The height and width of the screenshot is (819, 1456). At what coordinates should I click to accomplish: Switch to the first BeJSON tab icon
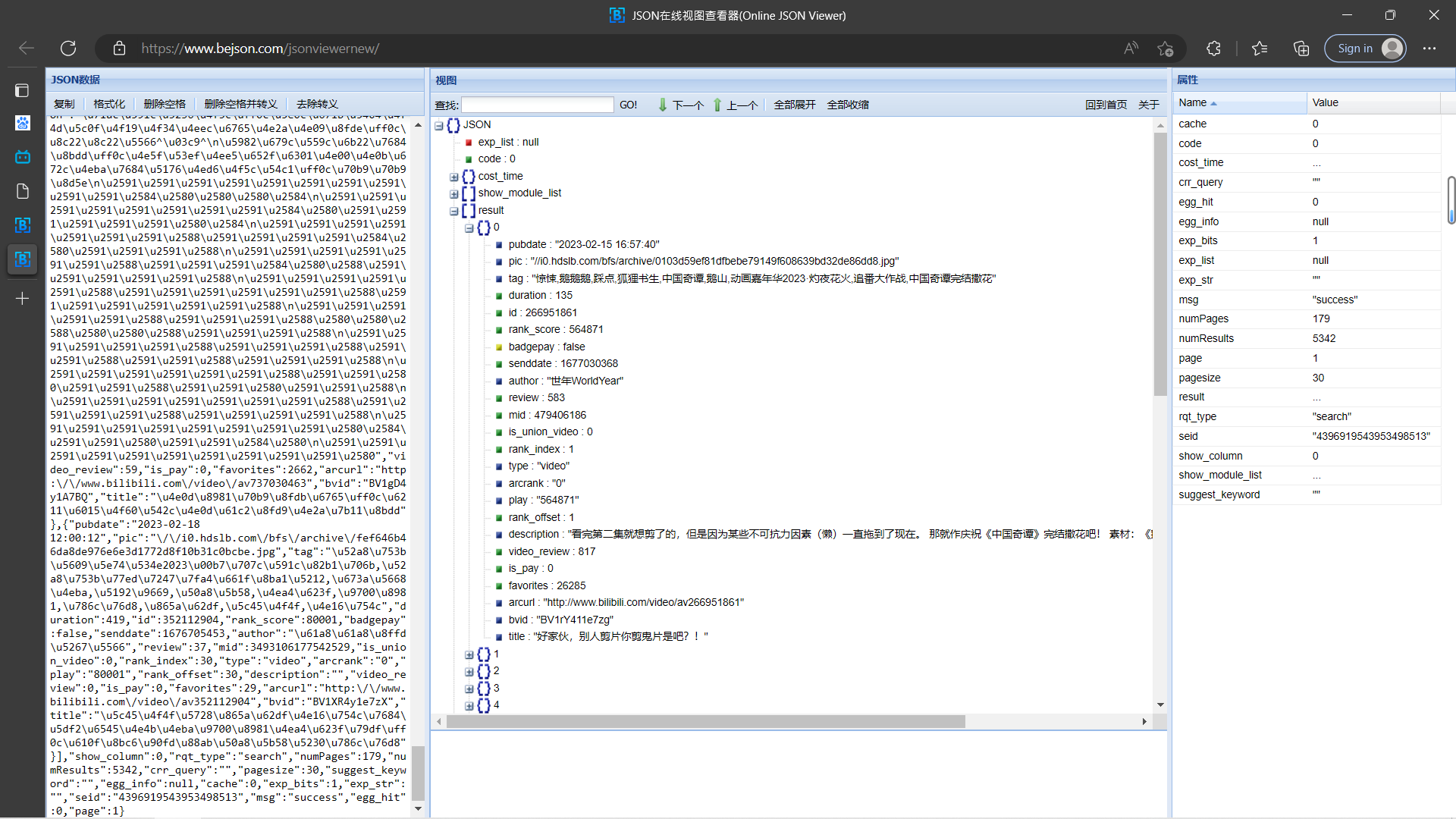click(x=22, y=225)
